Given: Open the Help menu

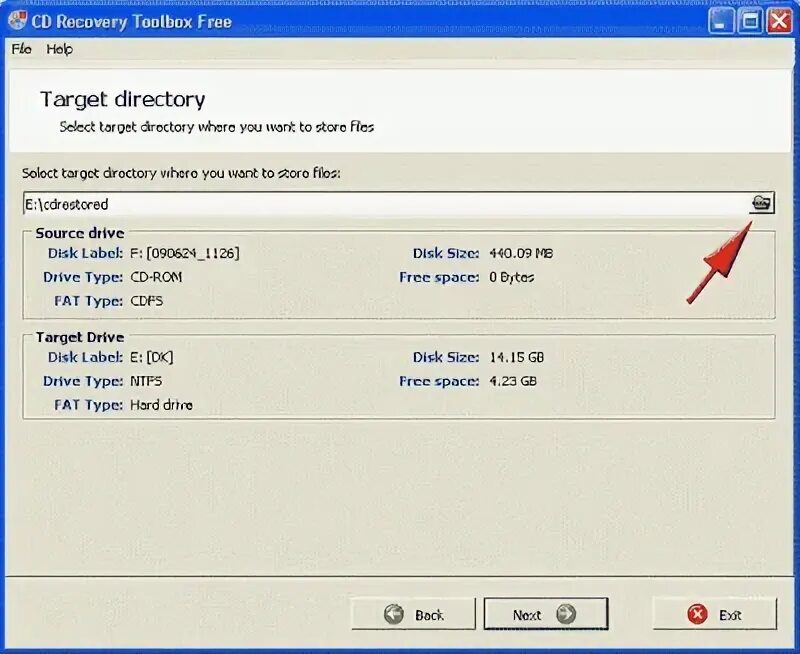Looking at the screenshot, I should tap(60, 49).
